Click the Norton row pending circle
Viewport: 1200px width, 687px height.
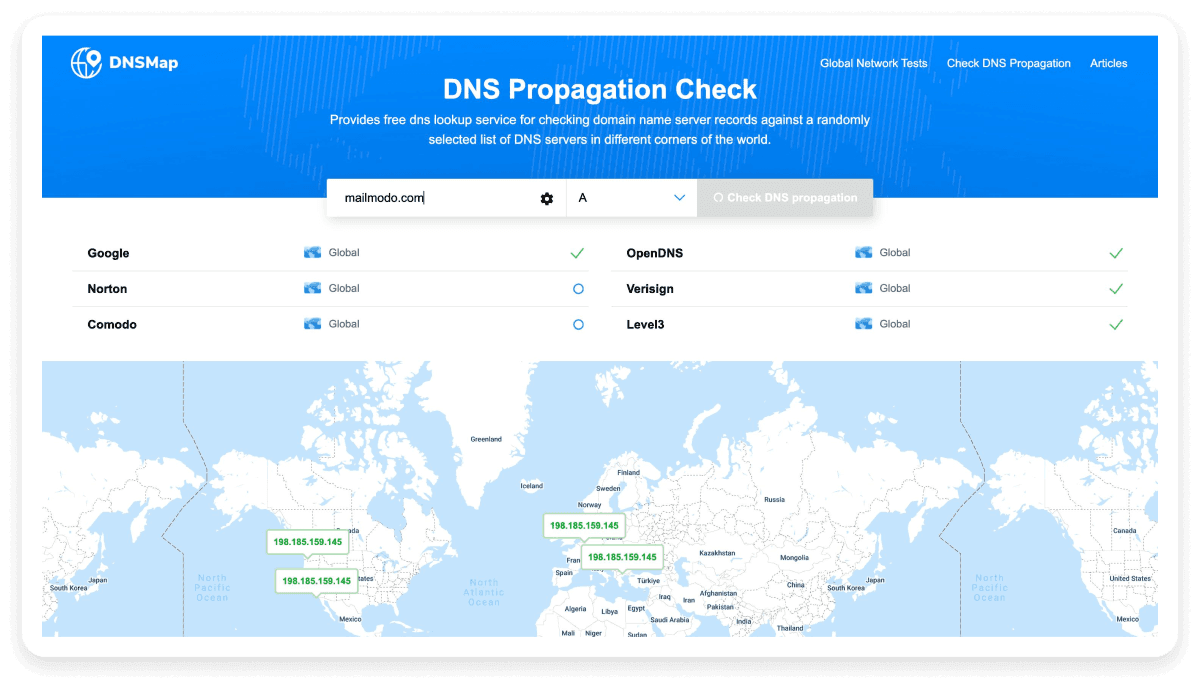578,289
